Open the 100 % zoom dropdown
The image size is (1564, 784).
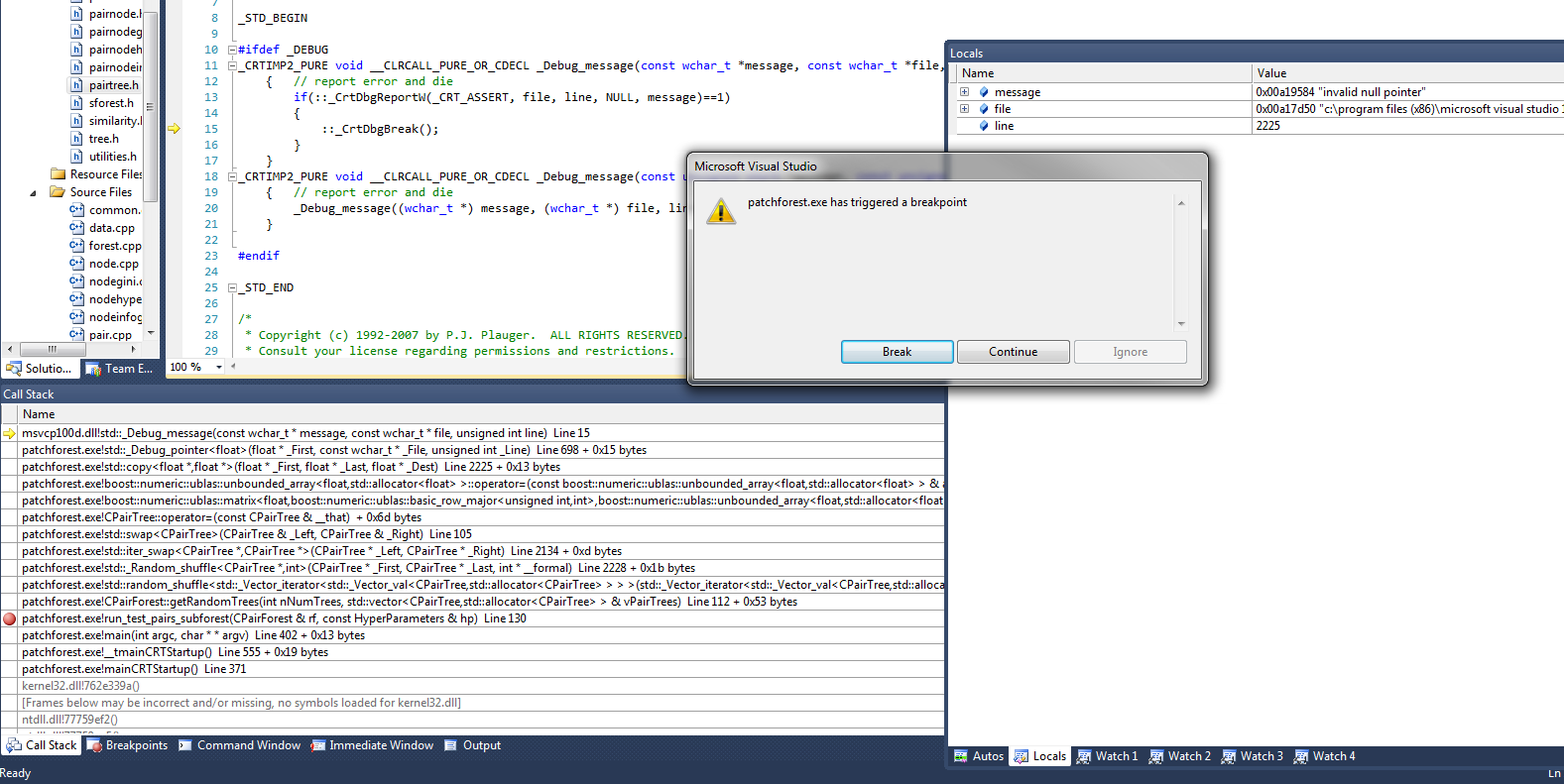pyautogui.click(x=219, y=367)
